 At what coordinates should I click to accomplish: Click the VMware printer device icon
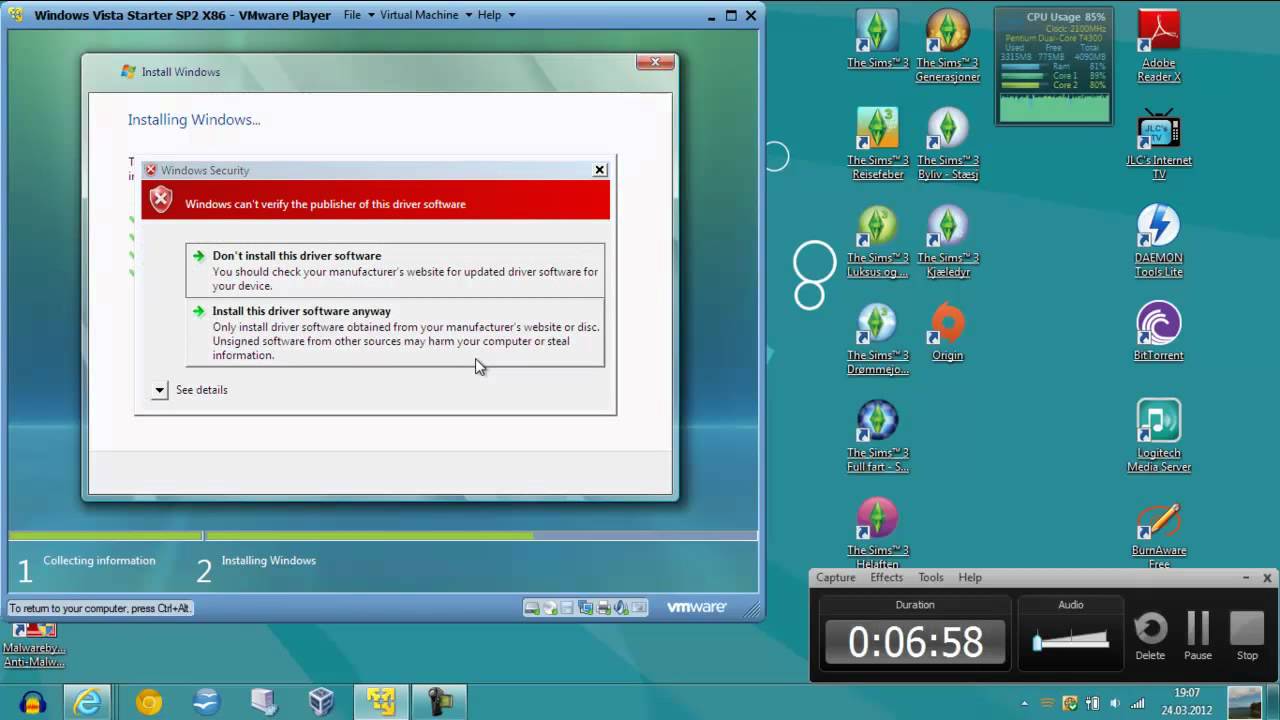[x=603, y=607]
